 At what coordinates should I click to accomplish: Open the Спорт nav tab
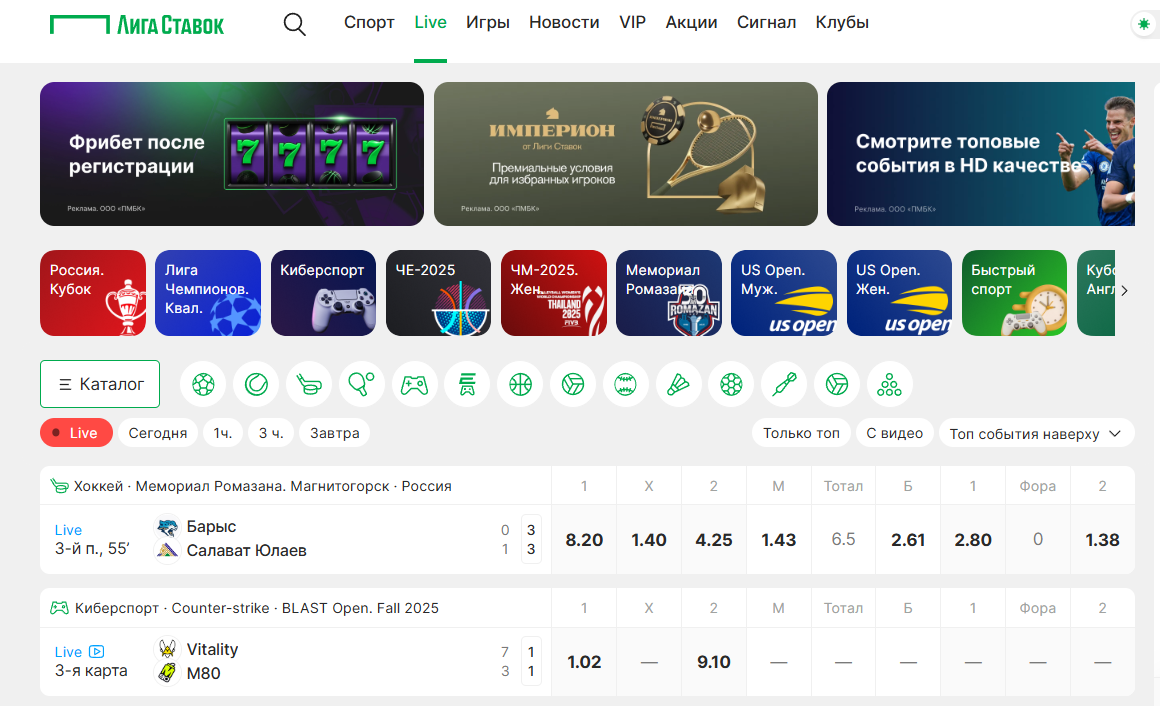(x=369, y=22)
